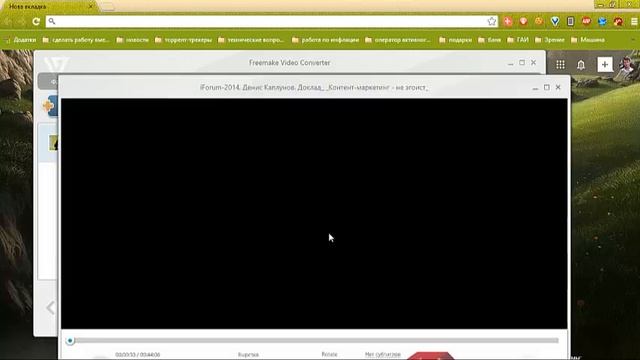
Task: Click the Add Video plus icon in Freemake
Action: pos(49,106)
